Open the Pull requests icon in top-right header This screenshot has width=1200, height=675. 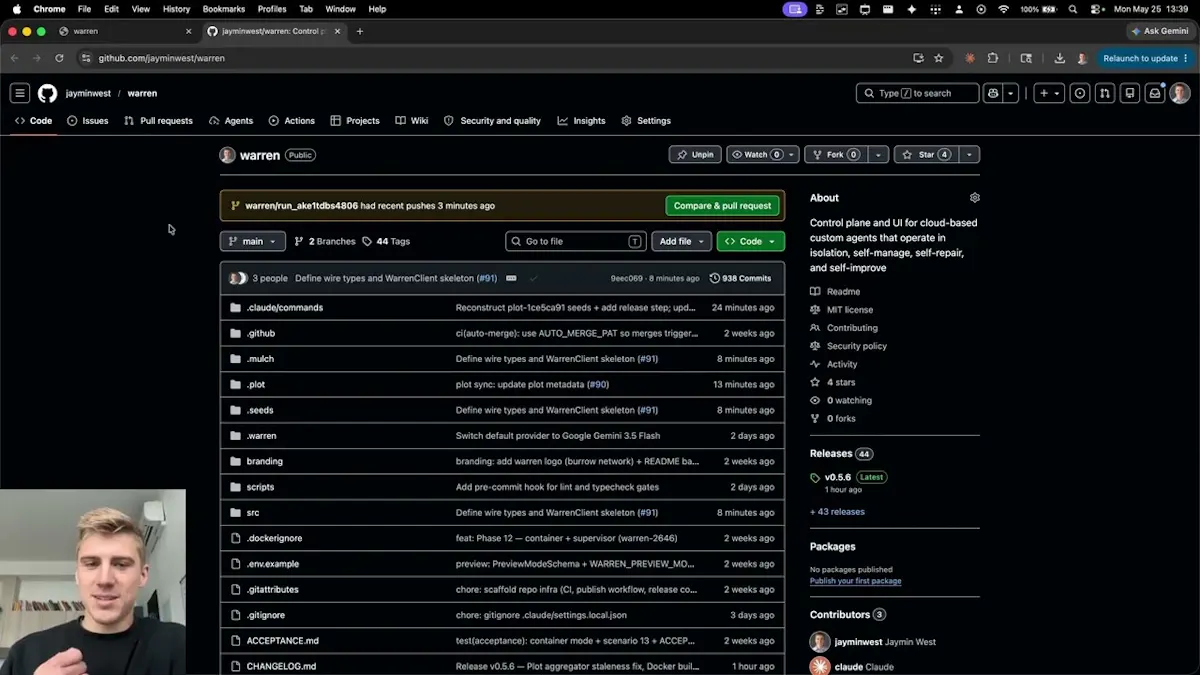coord(1105,93)
